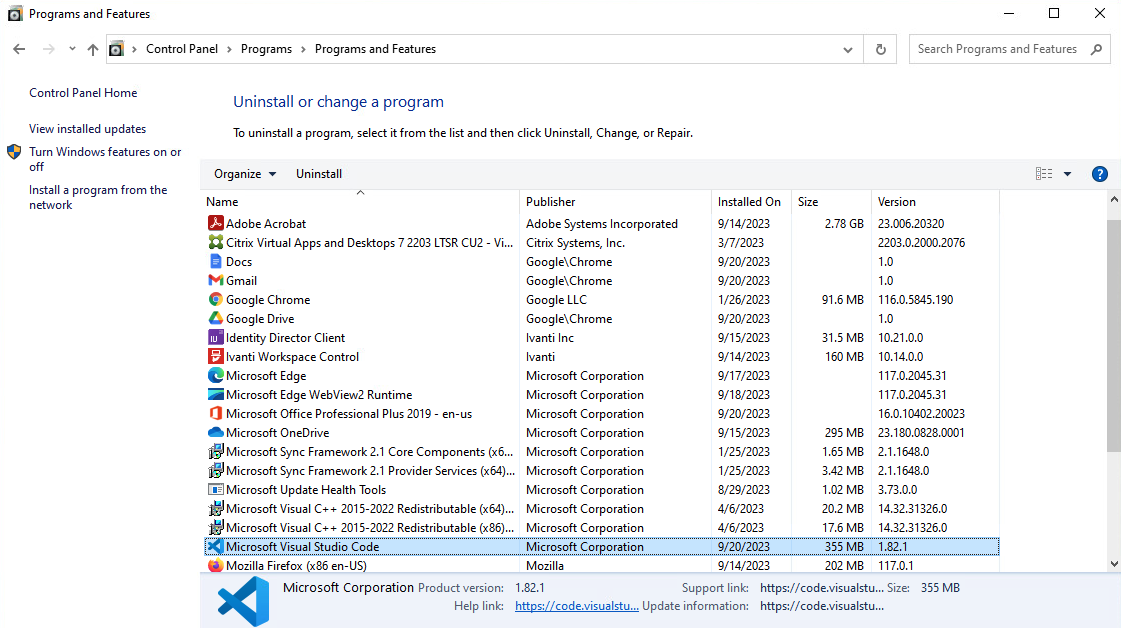Click Uninstall in the toolbar
Screen dimensions: 1121x628
coord(319,174)
